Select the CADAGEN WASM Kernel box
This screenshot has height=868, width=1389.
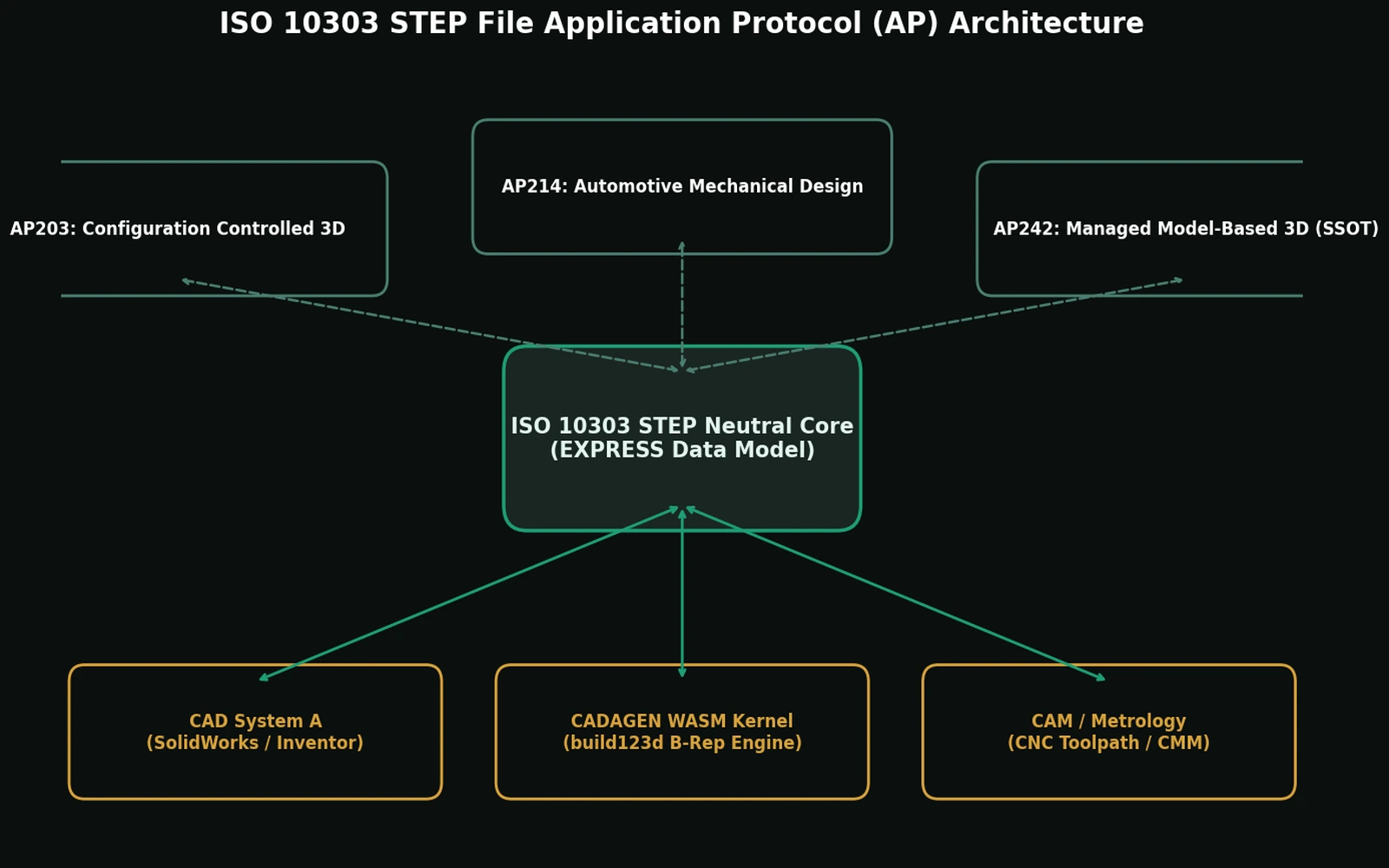[x=682, y=732]
